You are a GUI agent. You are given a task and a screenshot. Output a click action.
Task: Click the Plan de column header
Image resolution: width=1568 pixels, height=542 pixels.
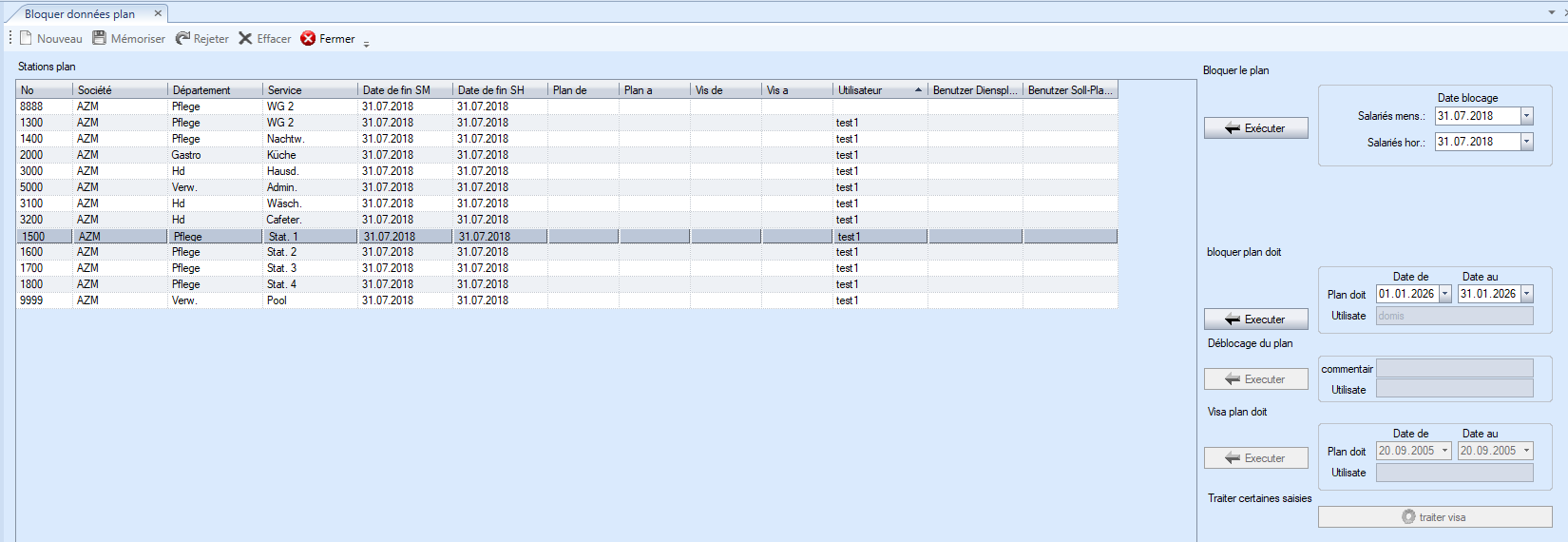(x=583, y=90)
